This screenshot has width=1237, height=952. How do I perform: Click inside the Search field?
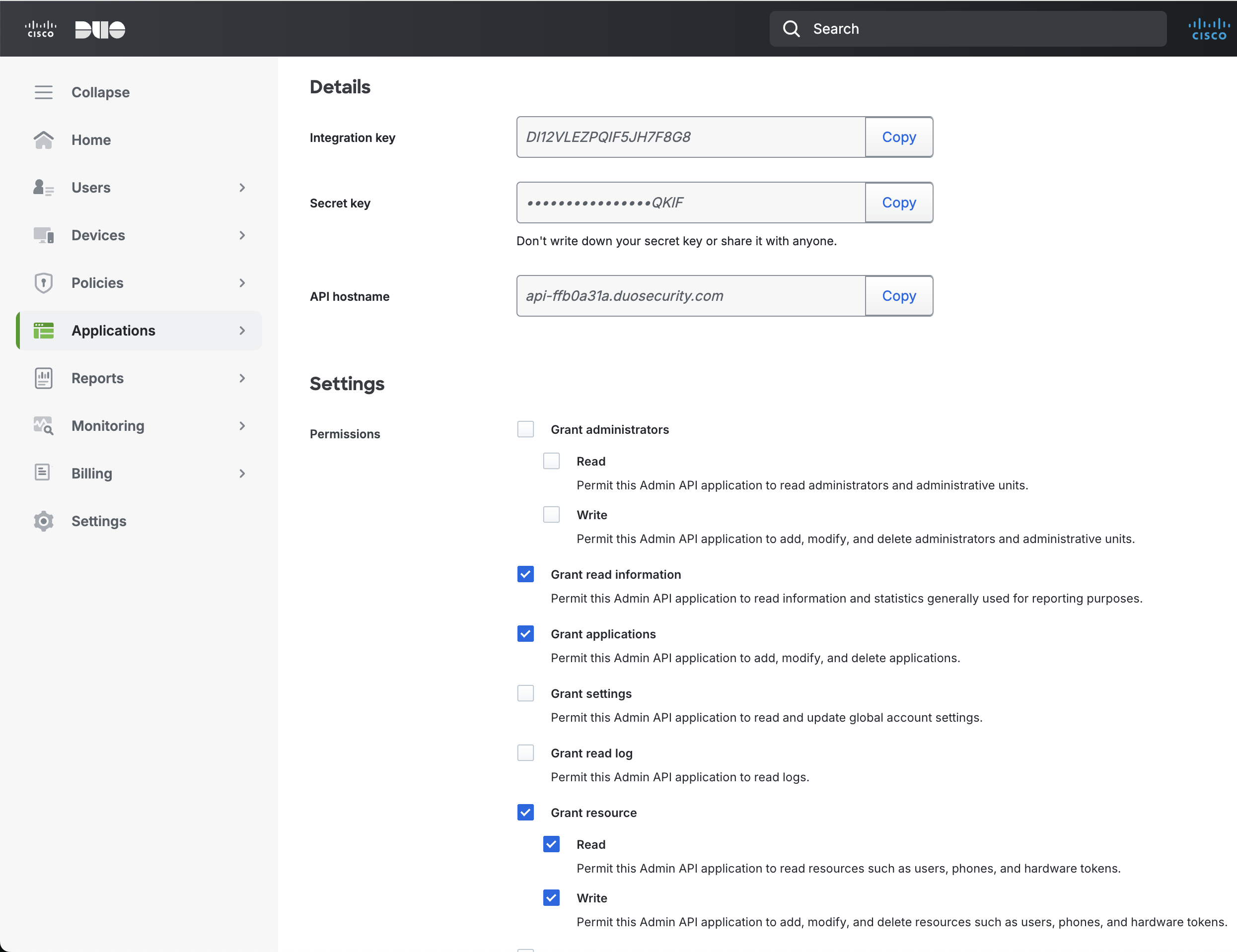[x=963, y=28]
